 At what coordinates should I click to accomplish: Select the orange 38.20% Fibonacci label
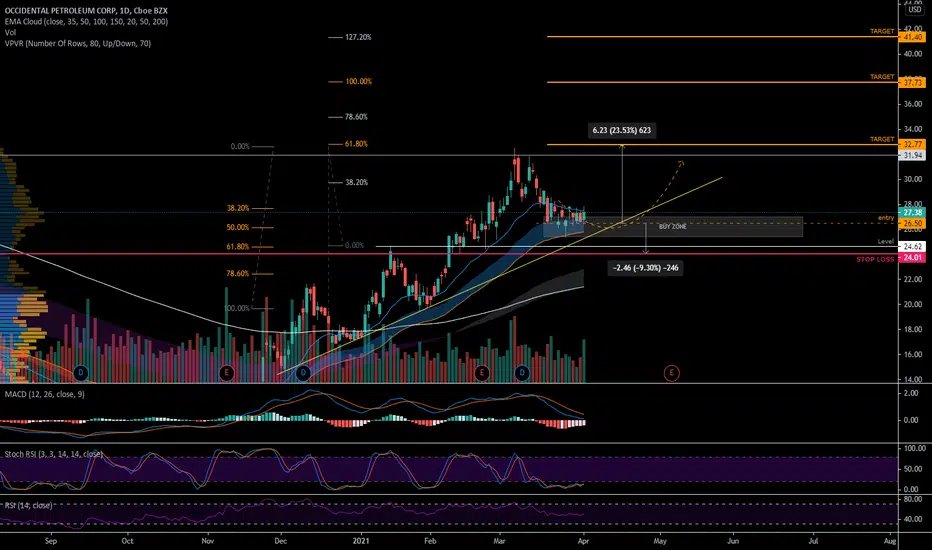tap(238, 208)
